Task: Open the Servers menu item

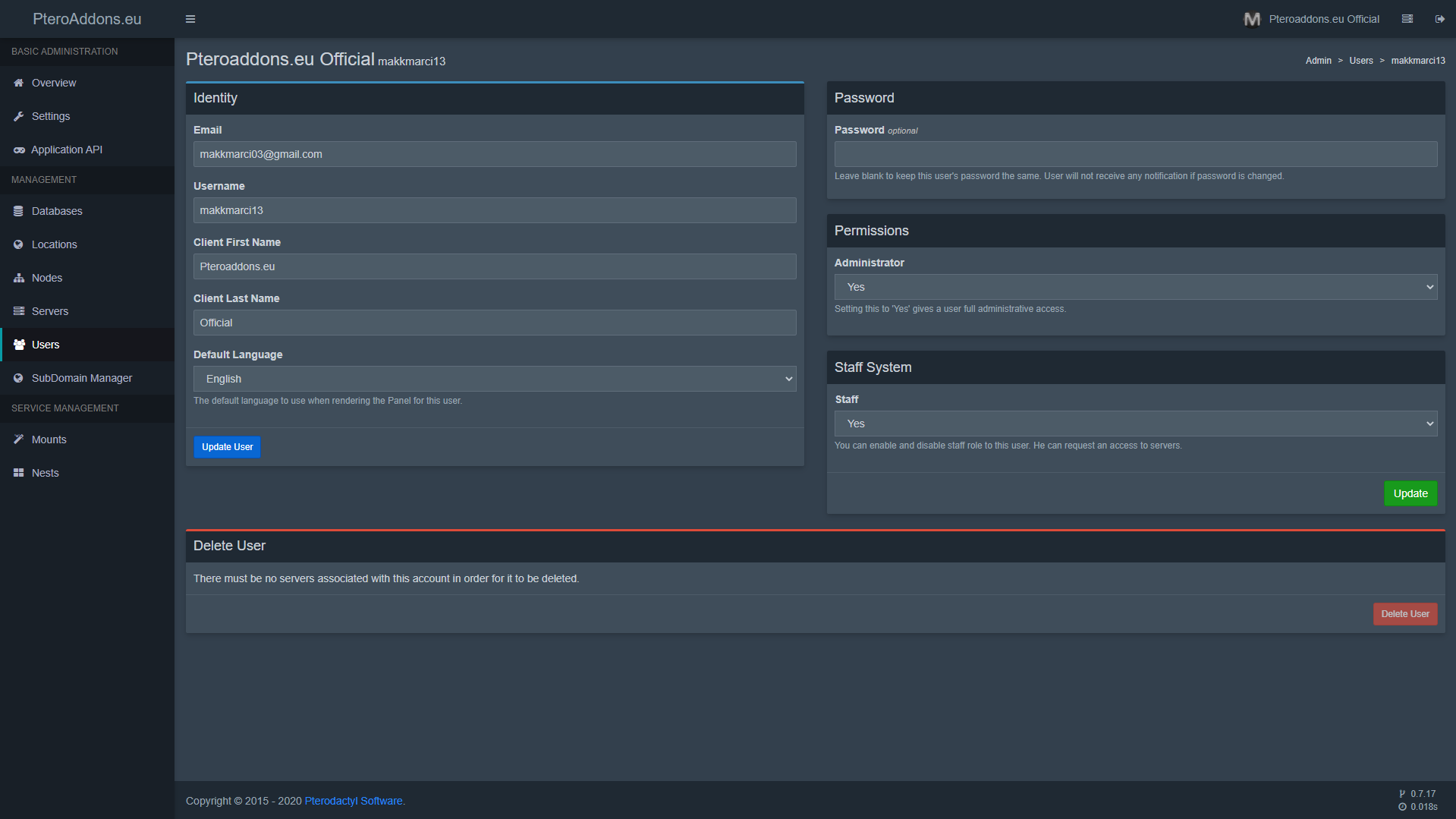Action: (50, 311)
